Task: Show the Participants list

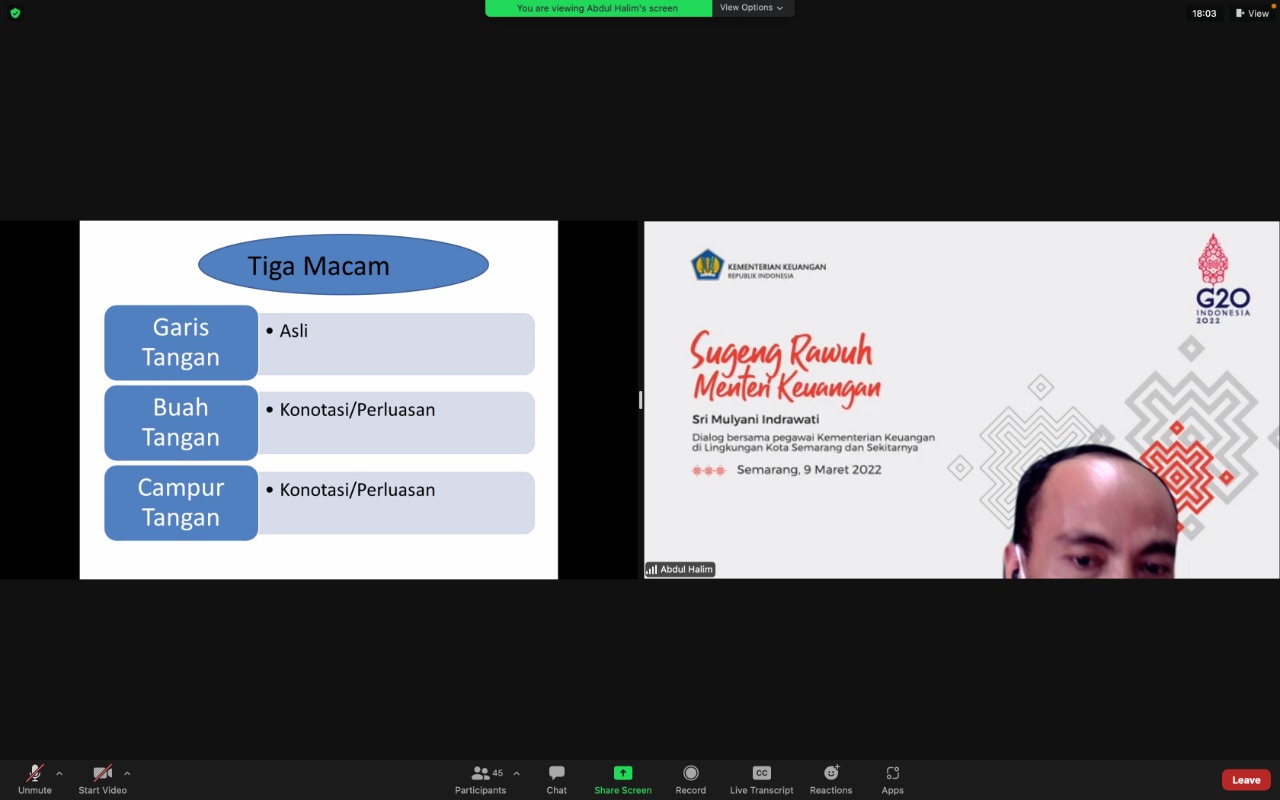Action: click(481, 773)
